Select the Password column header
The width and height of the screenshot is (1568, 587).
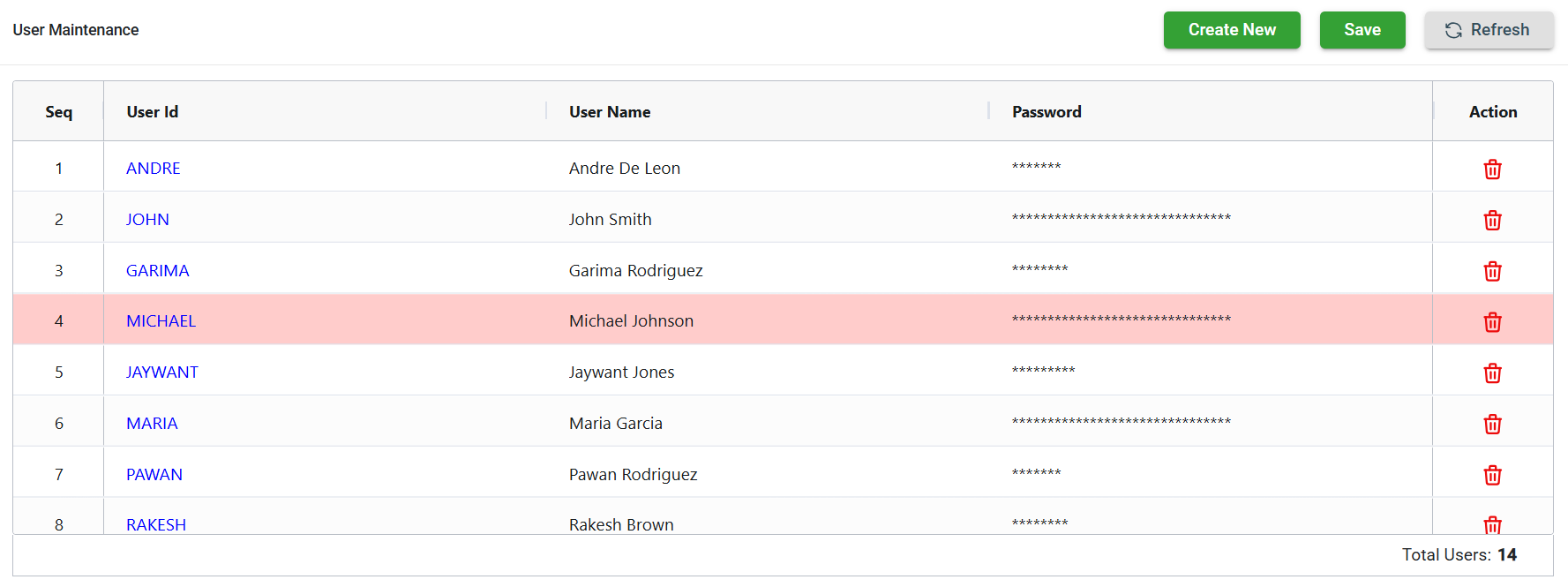point(1047,112)
